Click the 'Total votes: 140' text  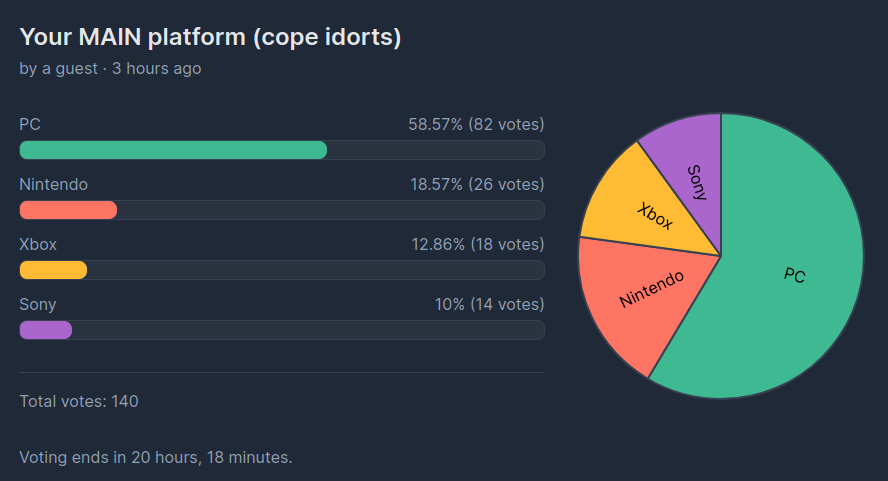[x=79, y=401]
